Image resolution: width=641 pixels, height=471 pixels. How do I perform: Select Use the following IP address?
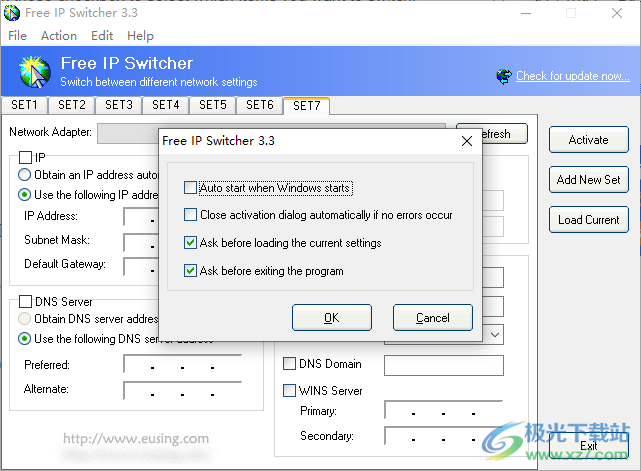pyautogui.click(x=25, y=195)
